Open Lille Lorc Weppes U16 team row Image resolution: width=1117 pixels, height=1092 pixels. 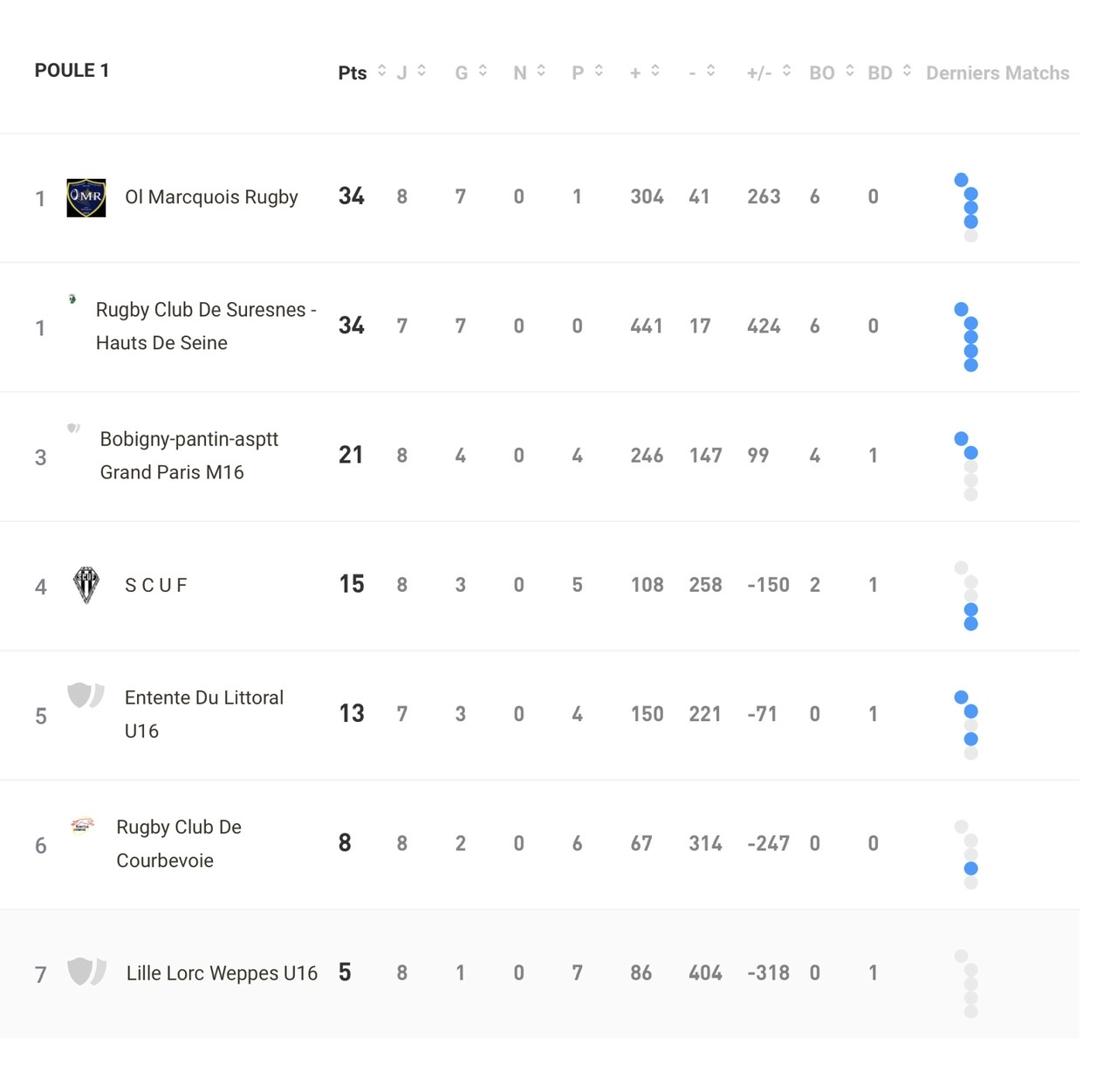(x=539, y=973)
